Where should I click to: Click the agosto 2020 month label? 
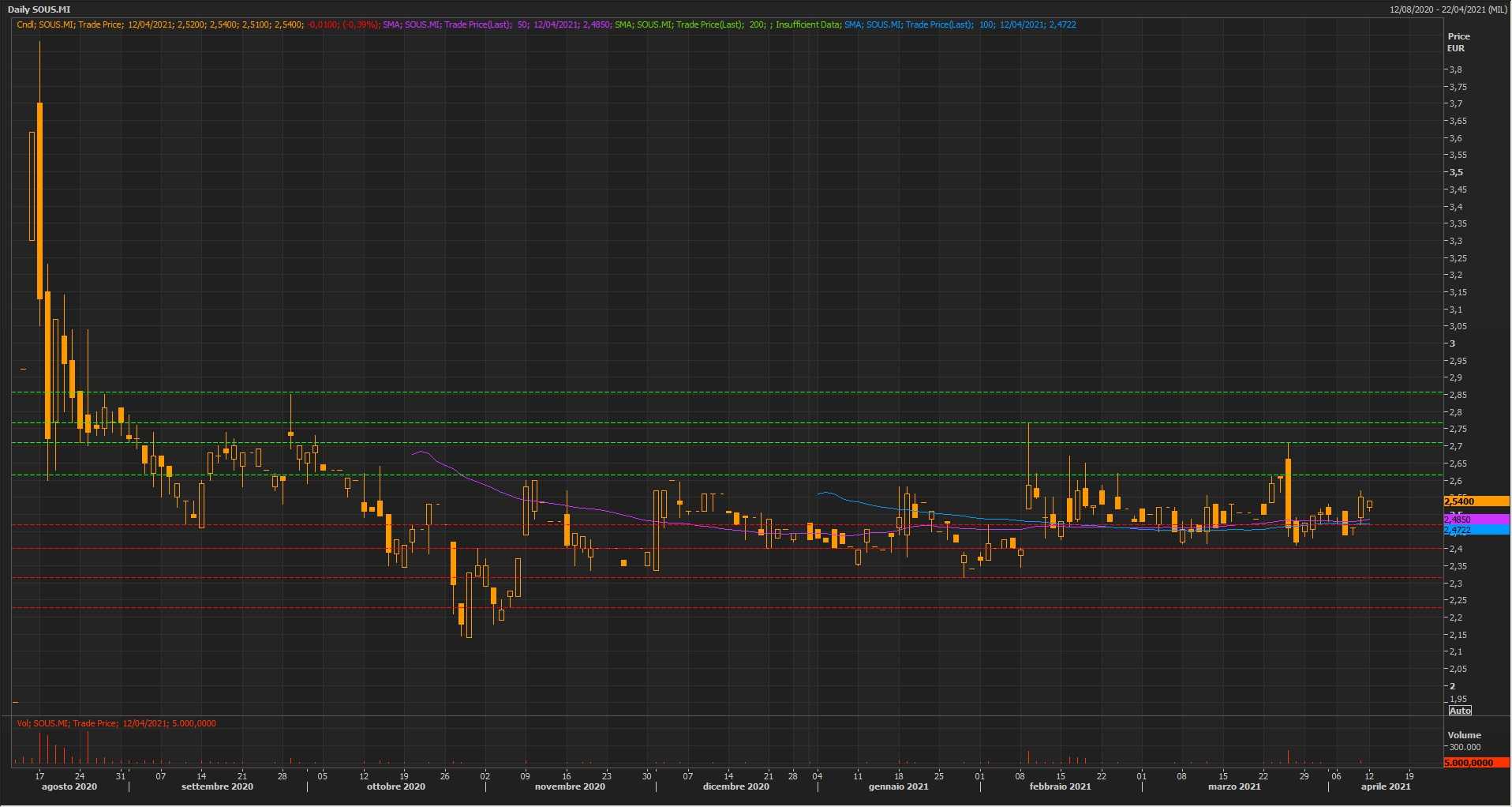point(69,786)
